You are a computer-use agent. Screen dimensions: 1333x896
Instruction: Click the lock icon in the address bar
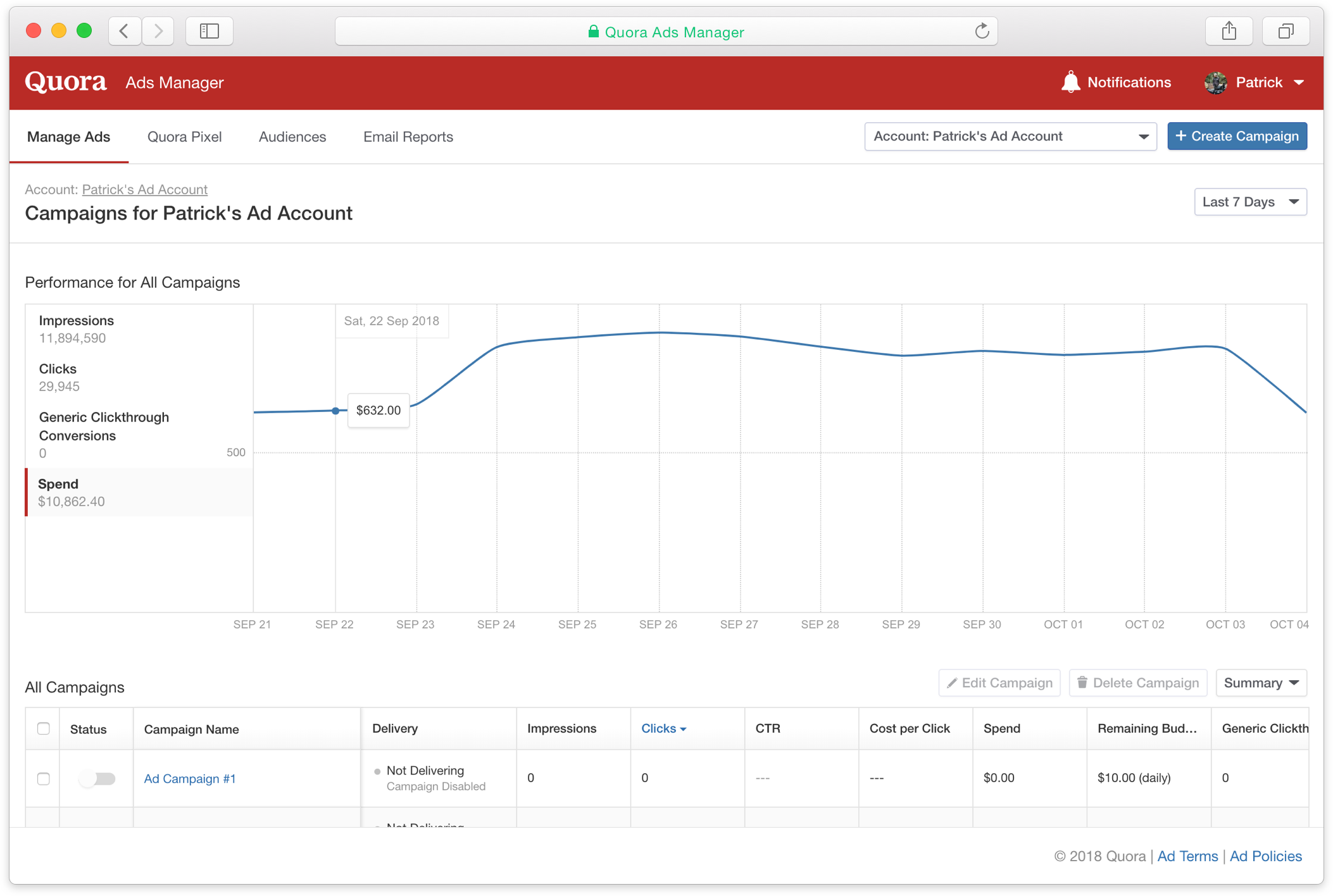pyautogui.click(x=593, y=32)
